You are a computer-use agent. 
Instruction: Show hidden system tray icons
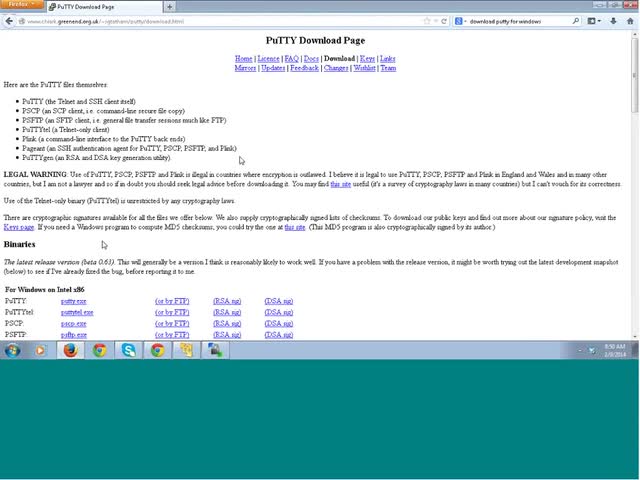tap(580, 351)
